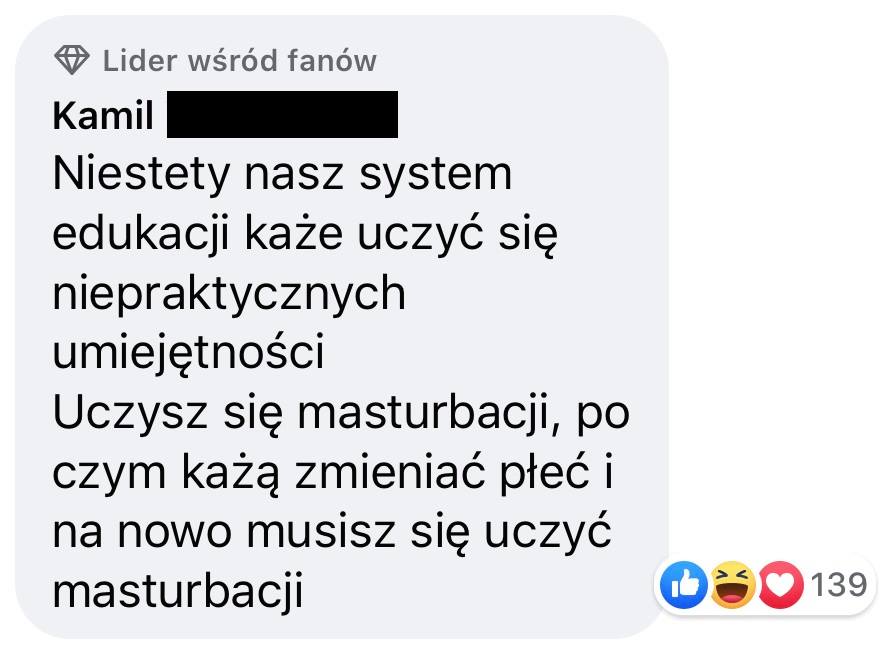894x658 pixels.
Task: Click the word 'edukacji' in the comment
Action: [x=141, y=234]
